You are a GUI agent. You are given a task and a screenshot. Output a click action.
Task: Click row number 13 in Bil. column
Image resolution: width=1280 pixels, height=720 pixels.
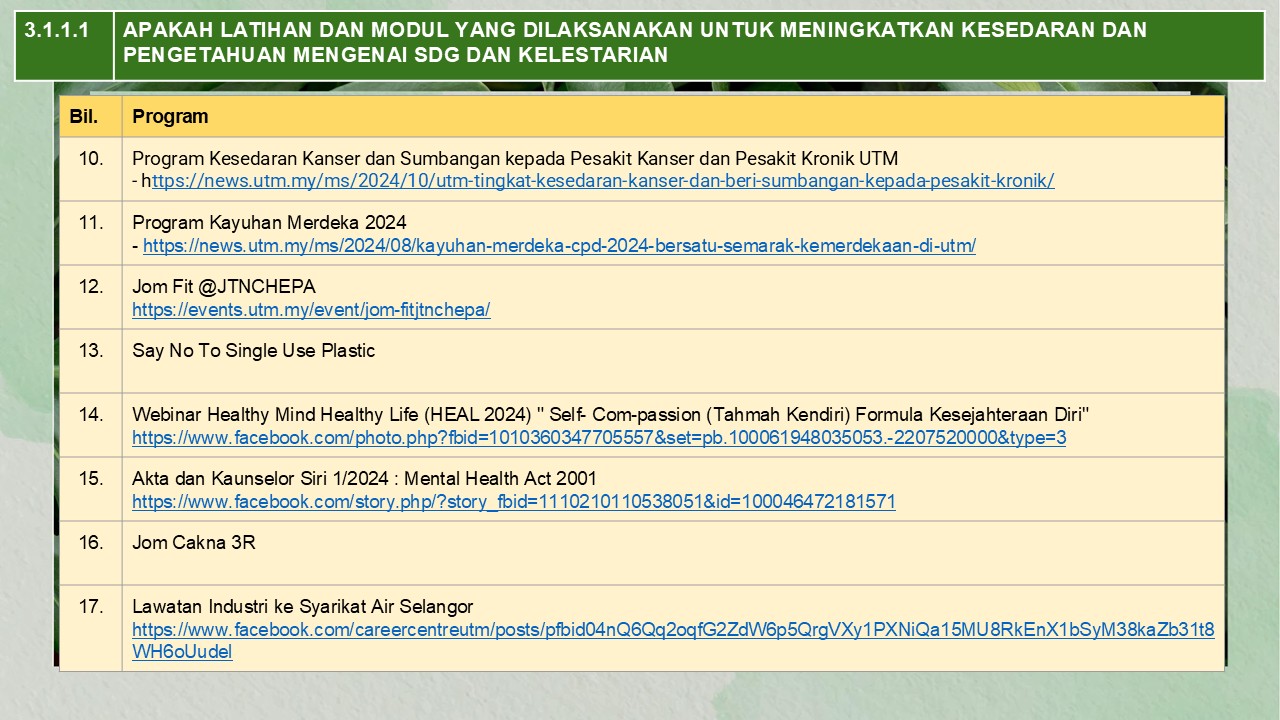[x=91, y=350]
